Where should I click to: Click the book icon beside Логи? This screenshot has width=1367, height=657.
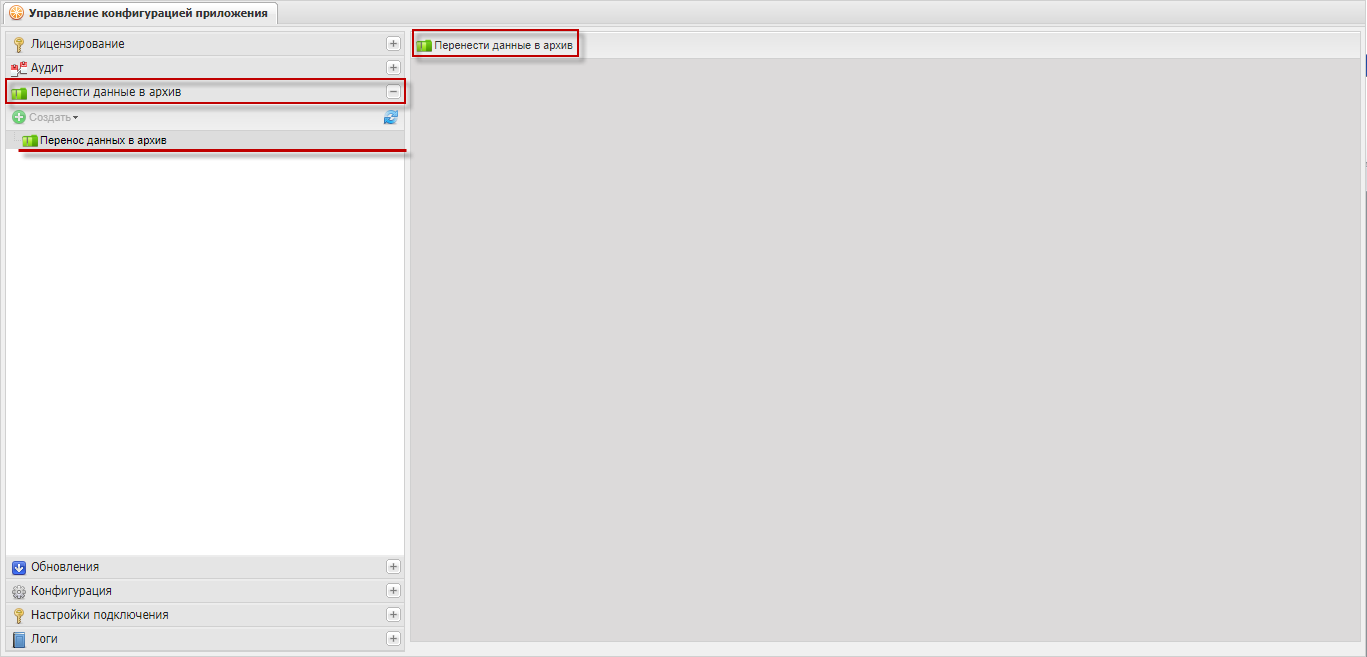[x=18, y=639]
